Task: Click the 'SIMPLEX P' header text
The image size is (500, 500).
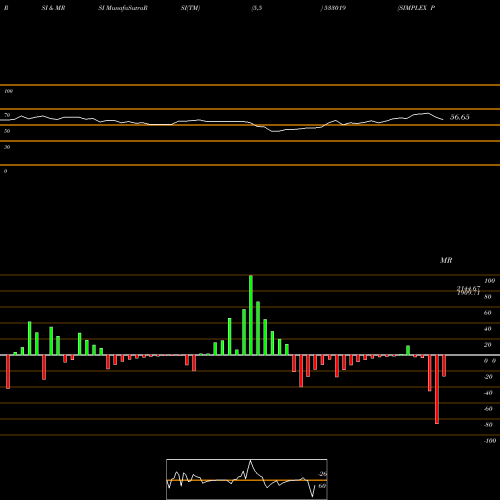Action: (x=416, y=8)
